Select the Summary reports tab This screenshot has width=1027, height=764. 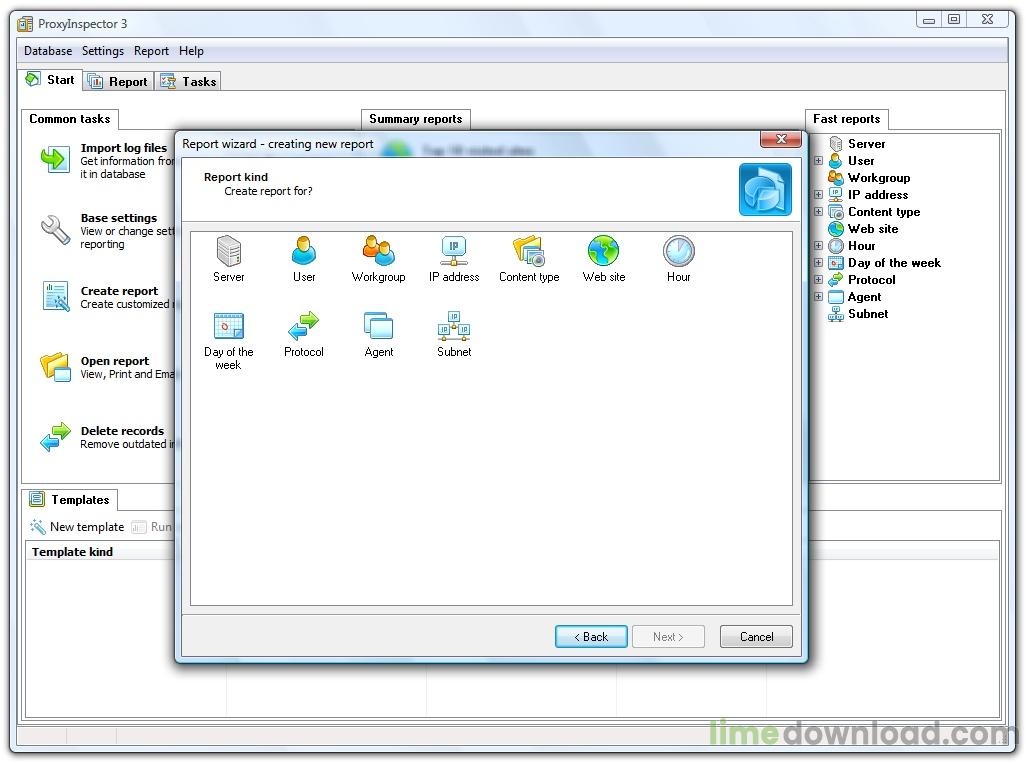coord(415,119)
